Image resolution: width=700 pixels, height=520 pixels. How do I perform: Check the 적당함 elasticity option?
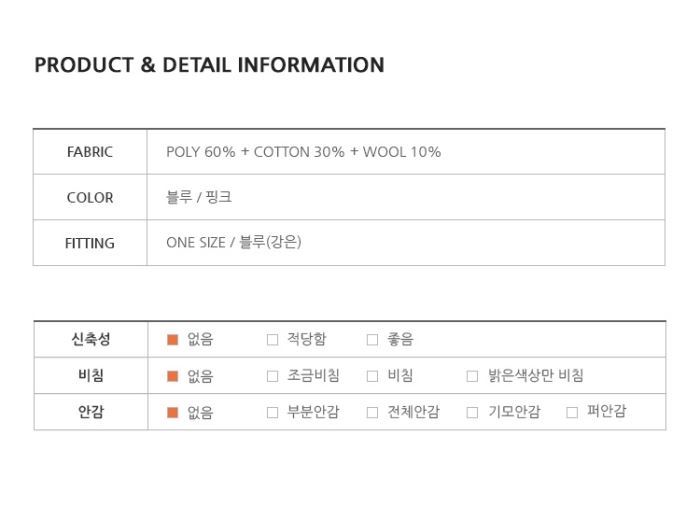coord(272,340)
